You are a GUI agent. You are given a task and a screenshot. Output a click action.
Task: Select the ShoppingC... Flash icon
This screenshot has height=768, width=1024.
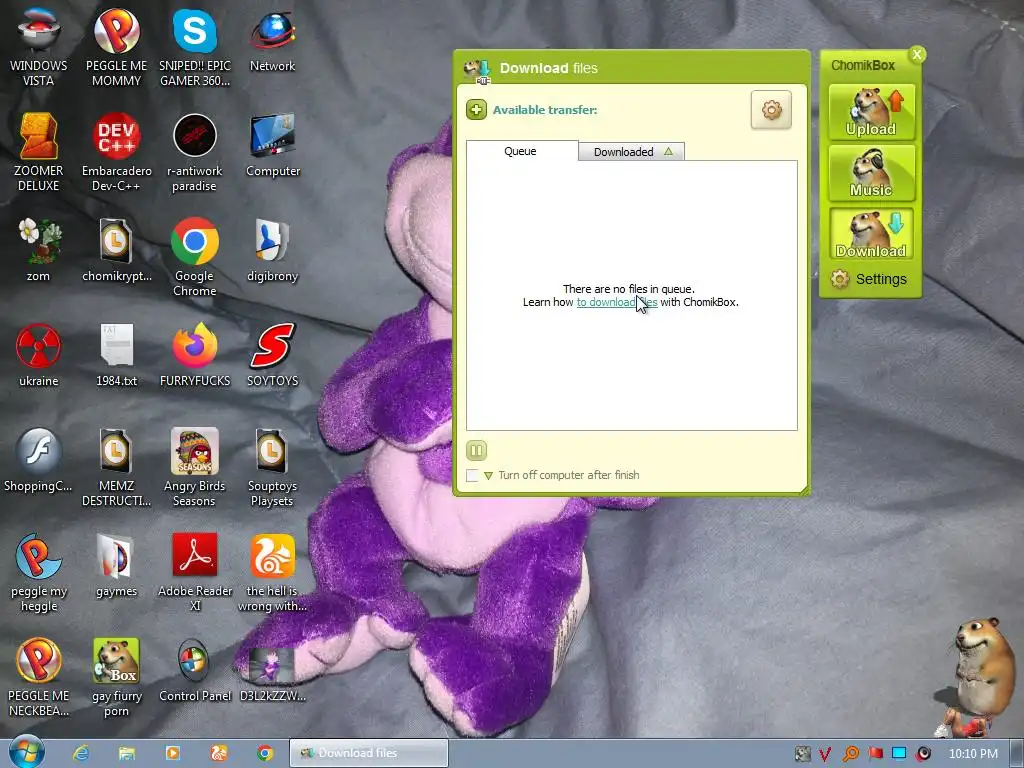point(39,460)
